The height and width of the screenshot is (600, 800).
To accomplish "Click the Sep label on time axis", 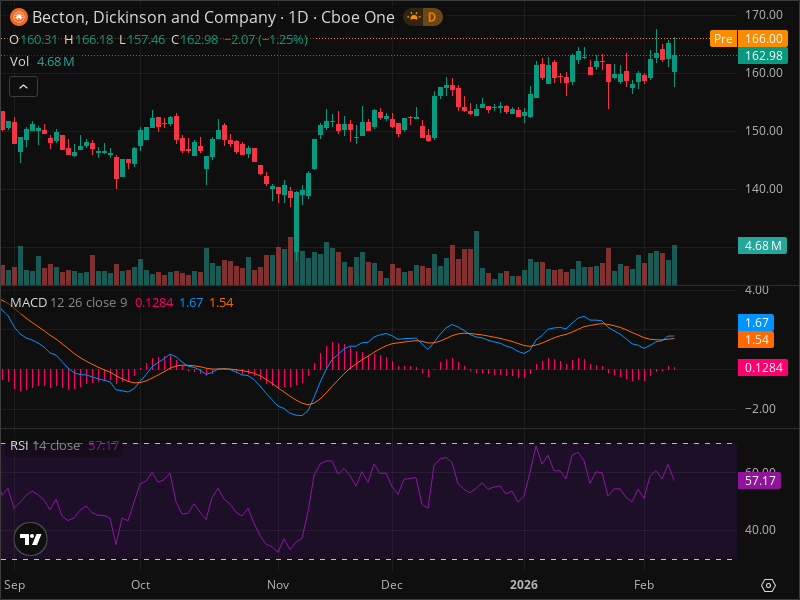I will point(14,585).
